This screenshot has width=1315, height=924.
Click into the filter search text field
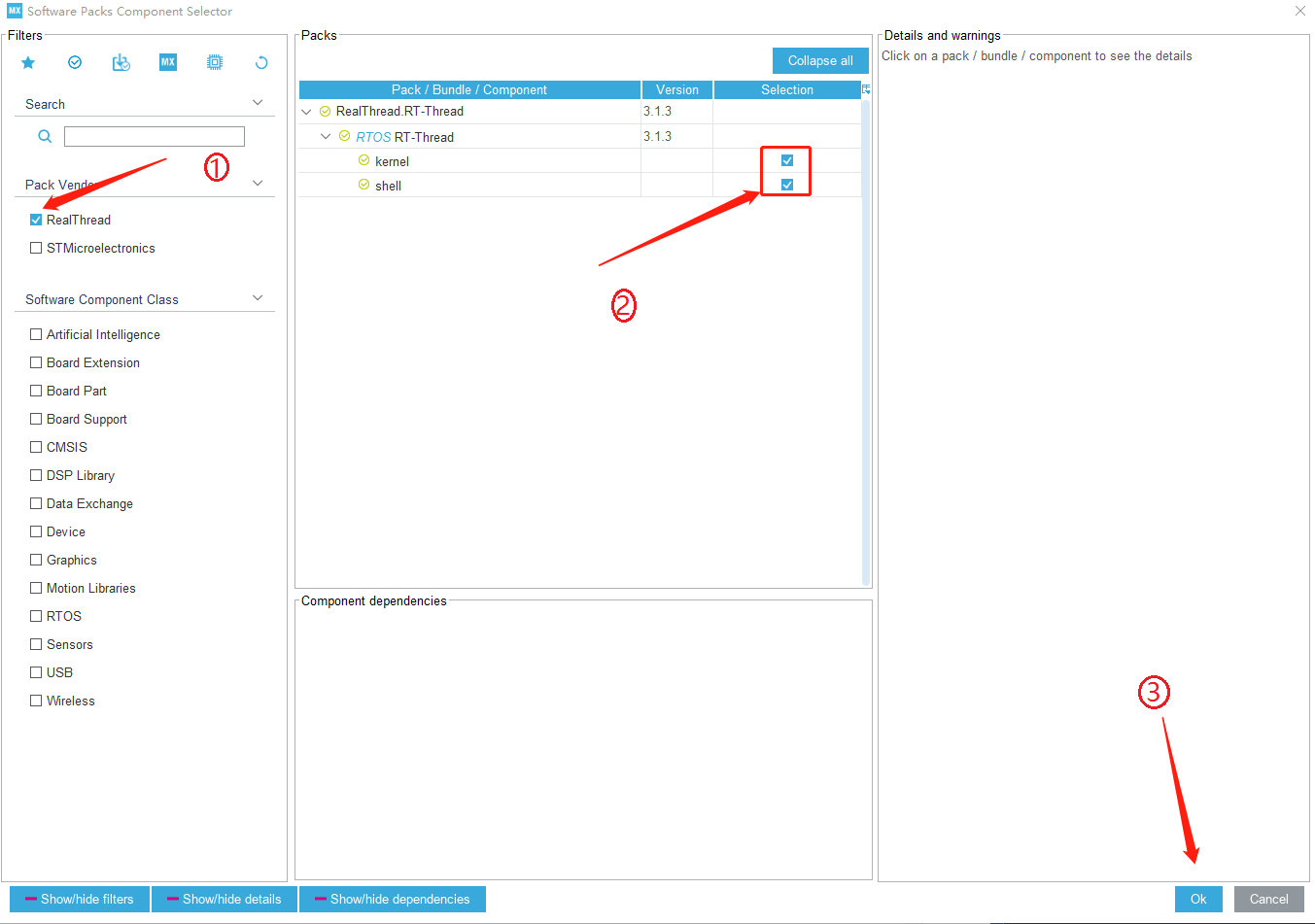coord(154,137)
